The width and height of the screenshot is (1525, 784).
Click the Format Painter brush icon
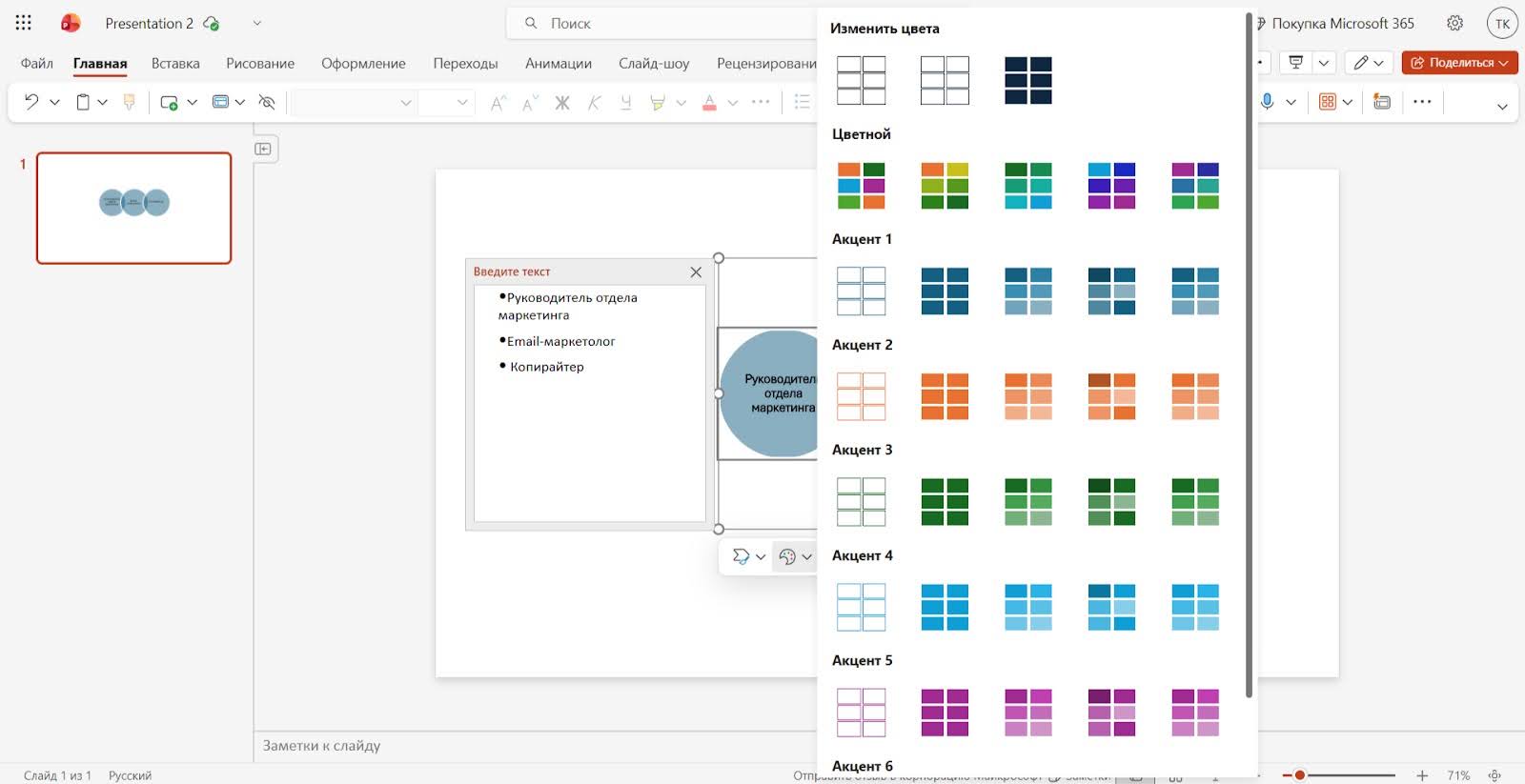pyautogui.click(x=130, y=102)
